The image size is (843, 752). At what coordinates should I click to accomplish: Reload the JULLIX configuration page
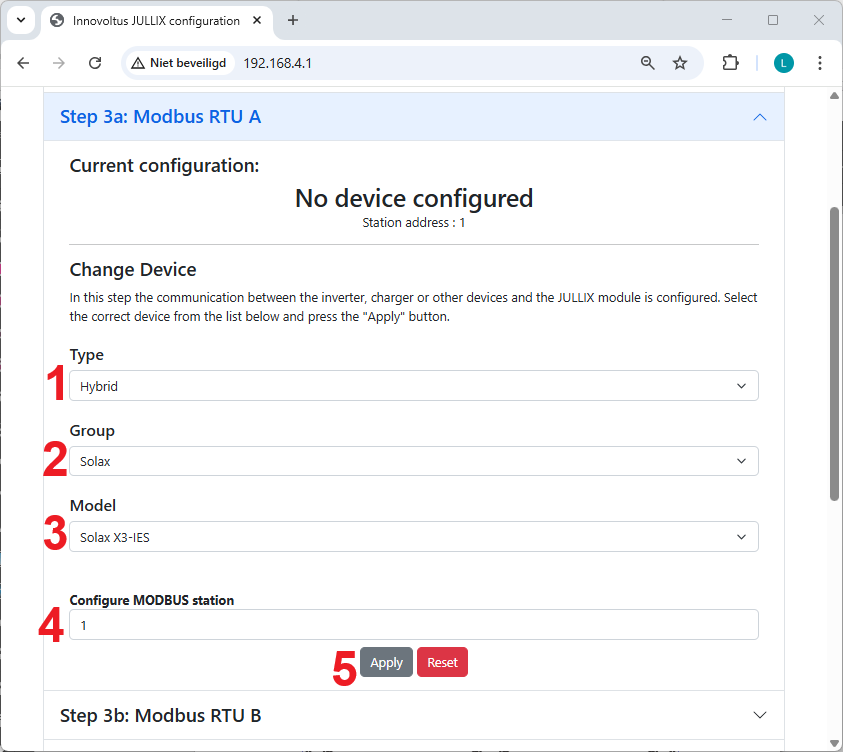[95, 63]
